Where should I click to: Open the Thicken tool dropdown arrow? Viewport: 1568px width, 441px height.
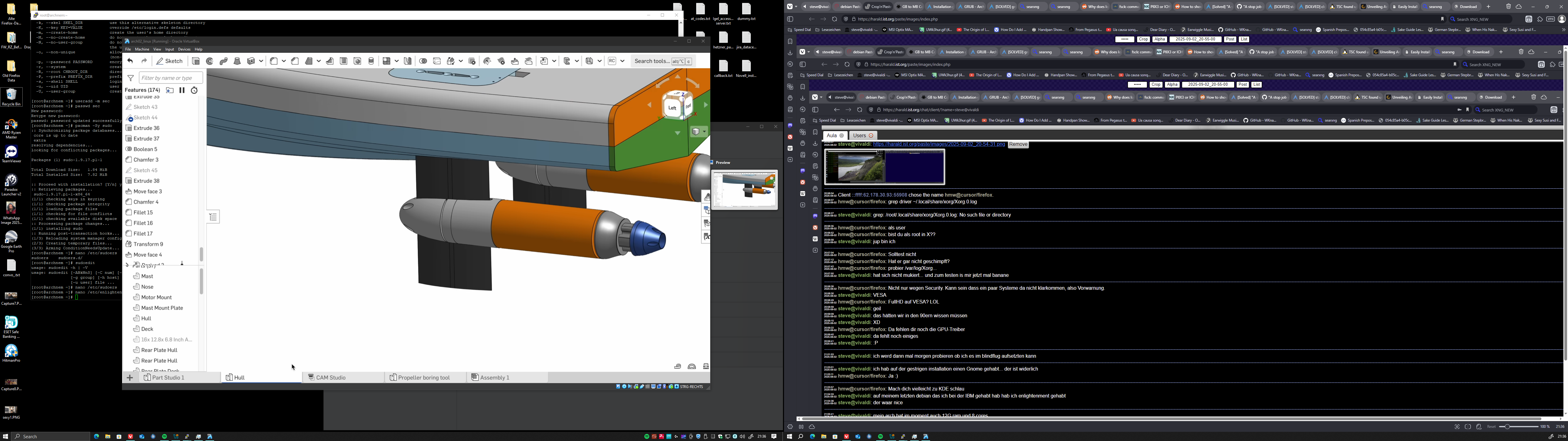coord(261,61)
